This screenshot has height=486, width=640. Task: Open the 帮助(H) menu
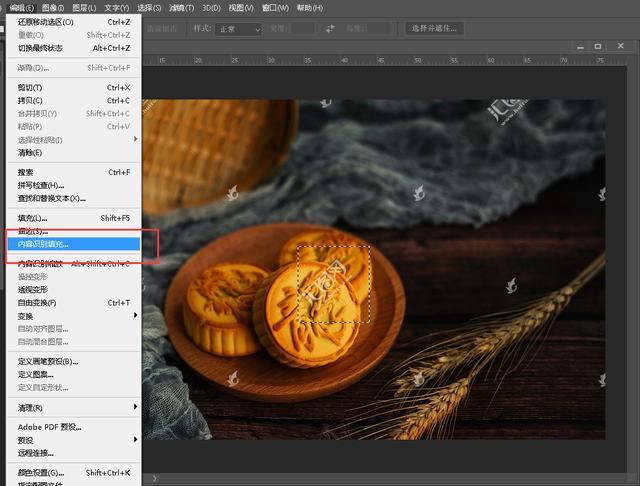(x=310, y=8)
